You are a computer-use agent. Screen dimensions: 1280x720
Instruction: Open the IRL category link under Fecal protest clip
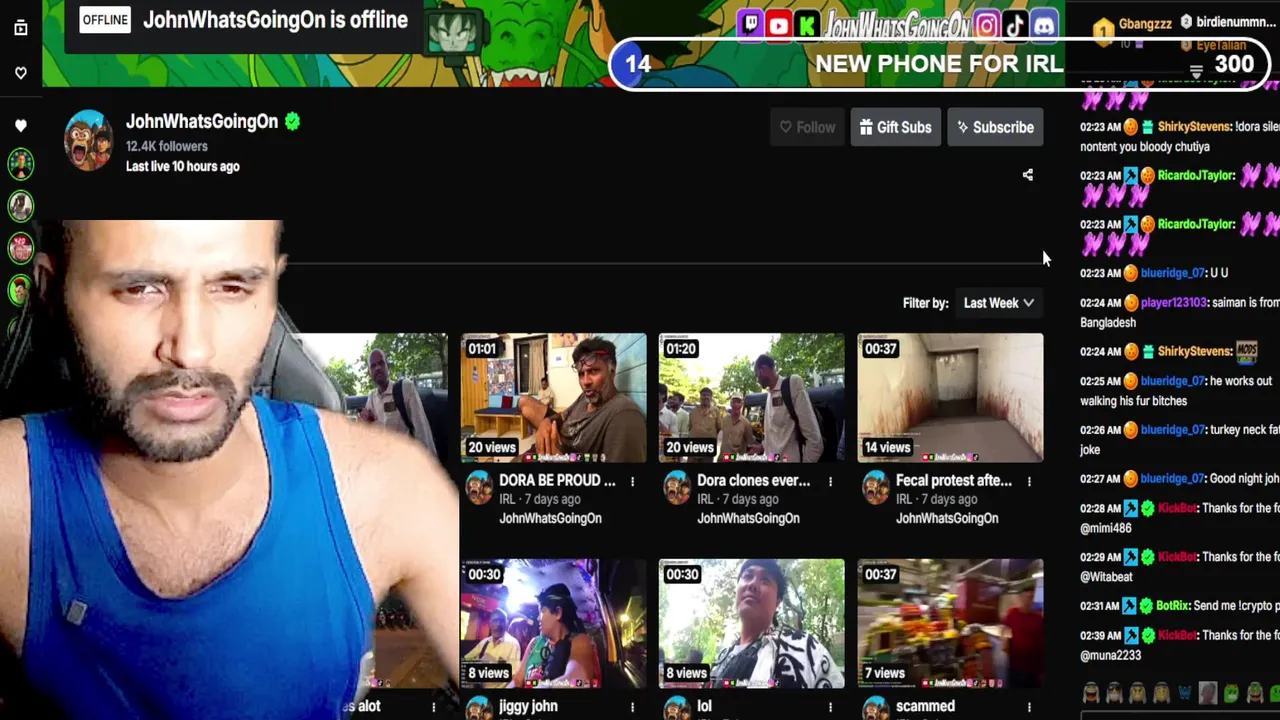coord(904,499)
